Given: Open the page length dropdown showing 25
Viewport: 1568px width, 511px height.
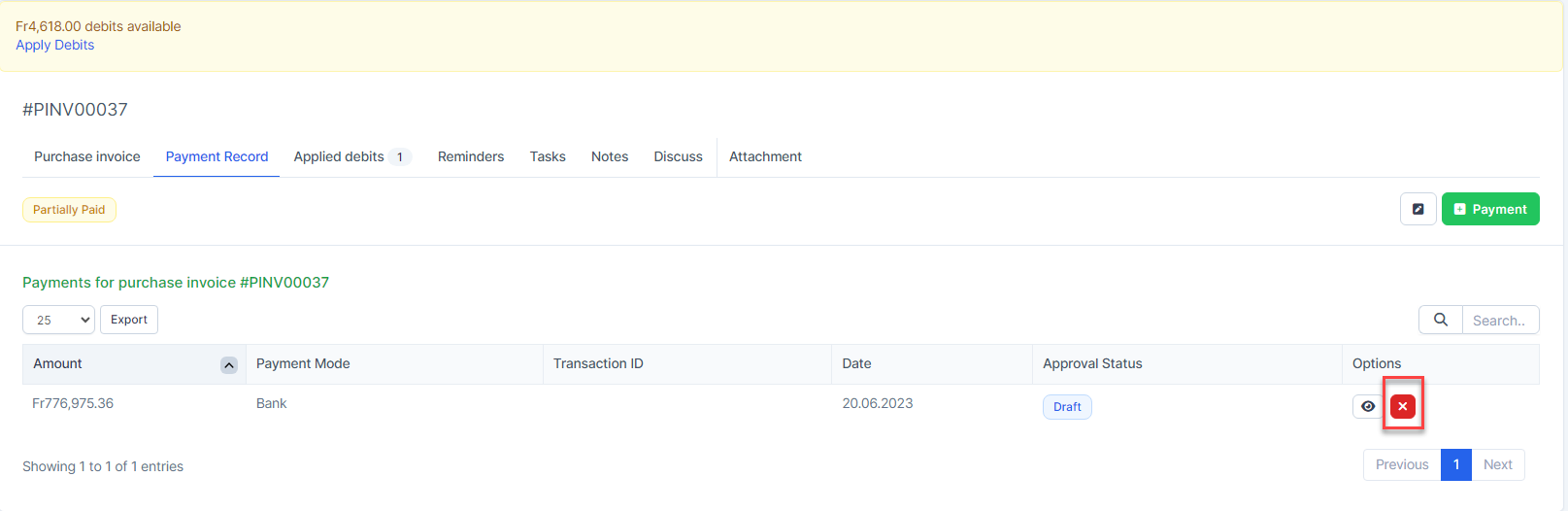Looking at the screenshot, I should pos(58,320).
